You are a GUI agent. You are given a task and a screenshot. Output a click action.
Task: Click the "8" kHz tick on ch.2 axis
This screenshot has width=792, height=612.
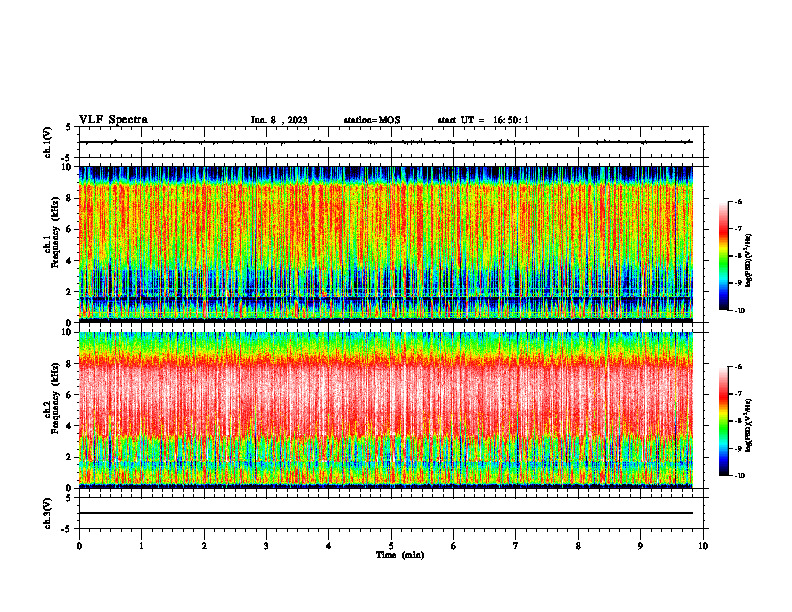point(70,364)
